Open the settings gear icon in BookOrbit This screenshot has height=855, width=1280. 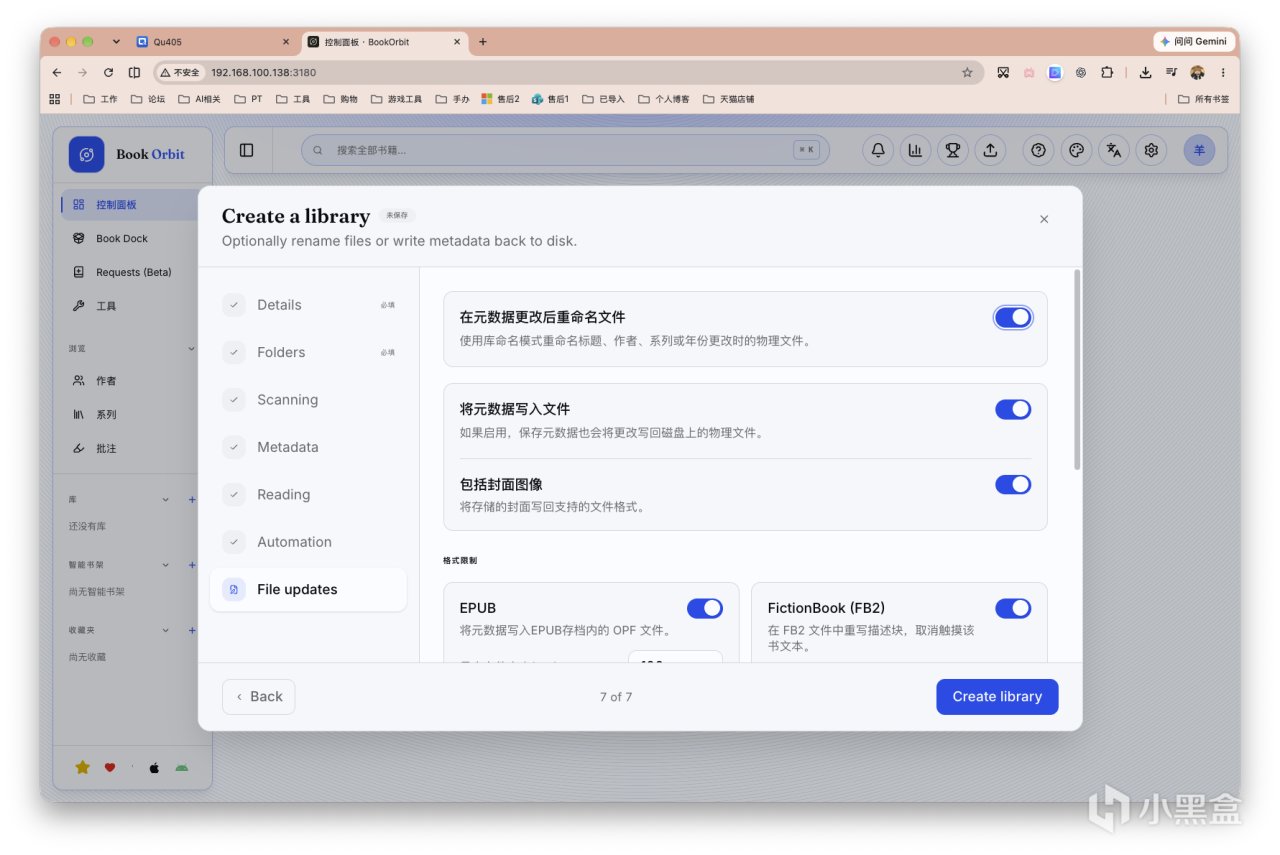click(1151, 150)
